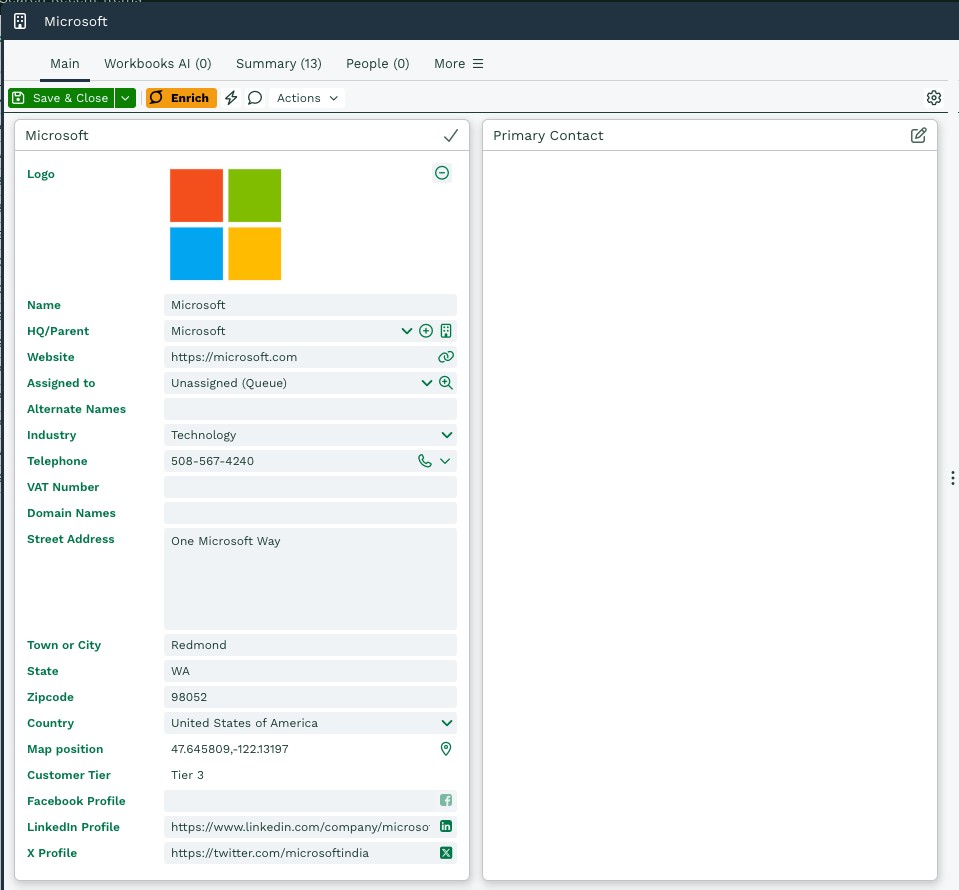Open website link icon beside microsoft.com
959x890 pixels.
446,357
